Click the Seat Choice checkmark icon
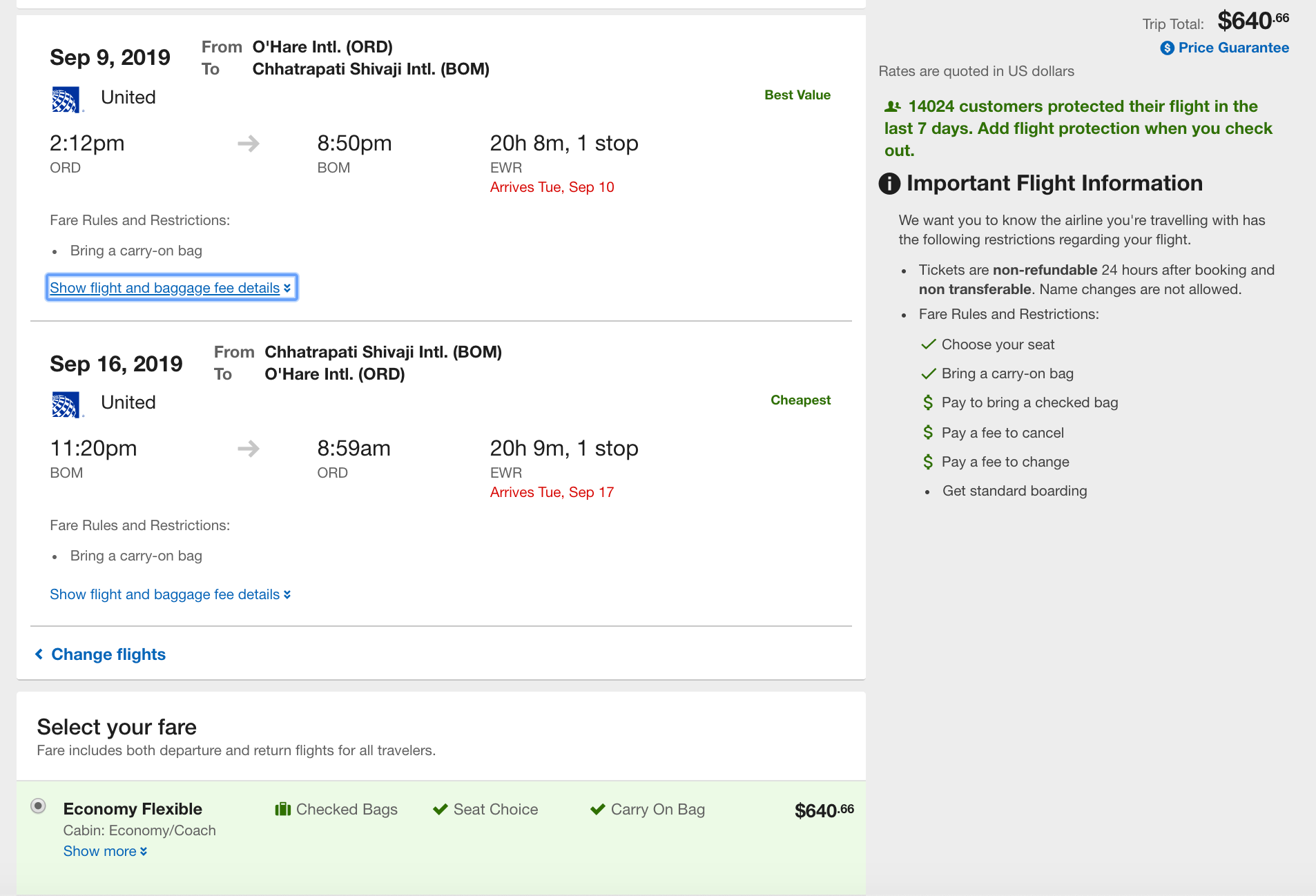 click(x=440, y=809)
